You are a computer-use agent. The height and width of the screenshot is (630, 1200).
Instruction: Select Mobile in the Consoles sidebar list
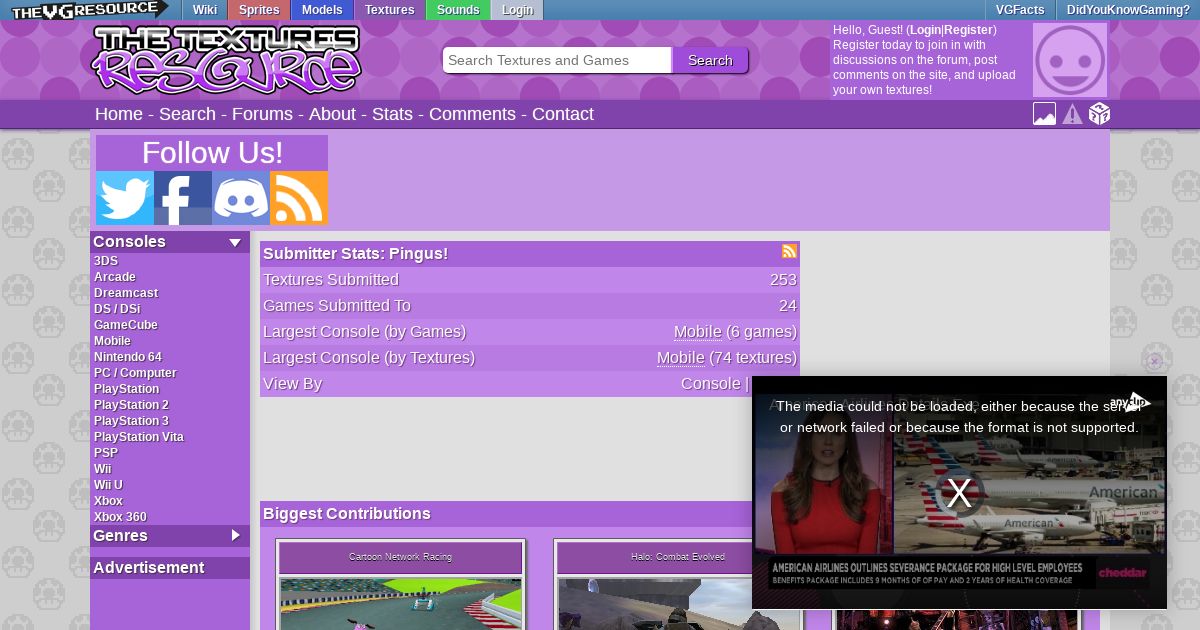pos(112,341)
